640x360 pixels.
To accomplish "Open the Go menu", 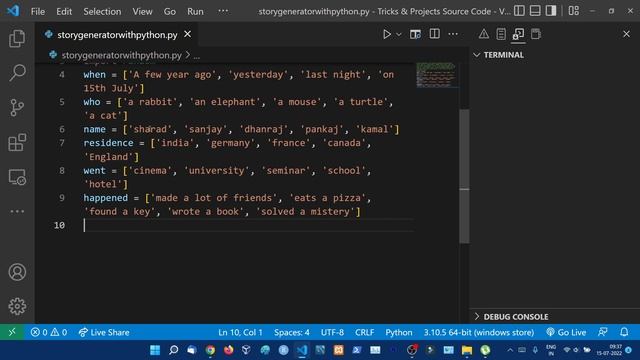I will coord(170,11).
